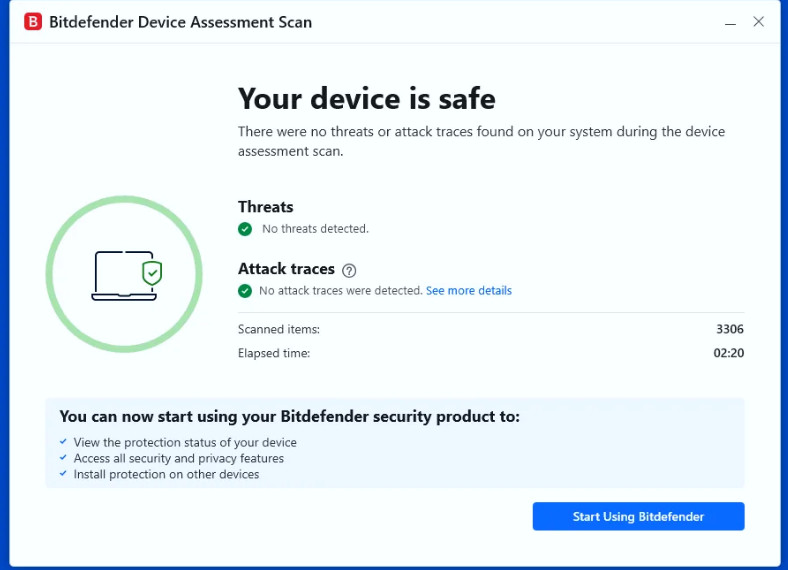Click the "Elapsed time:" label
Viewport: 788px width, 570px height.
(274, 353)
